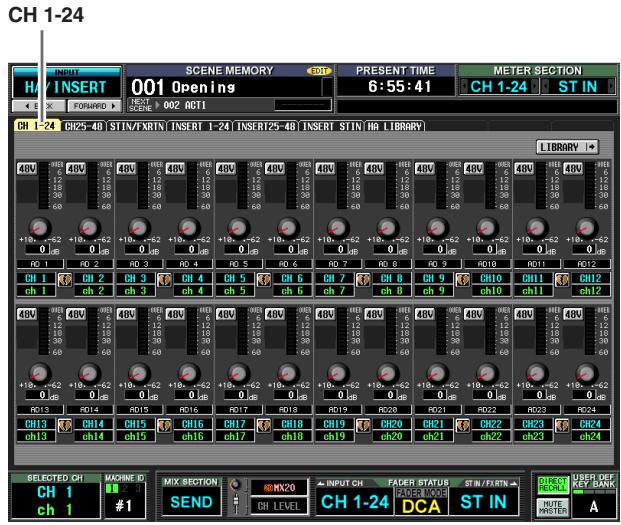Switch 48V on for AD12
621x525 pixels.
click(x=573, y=169)
